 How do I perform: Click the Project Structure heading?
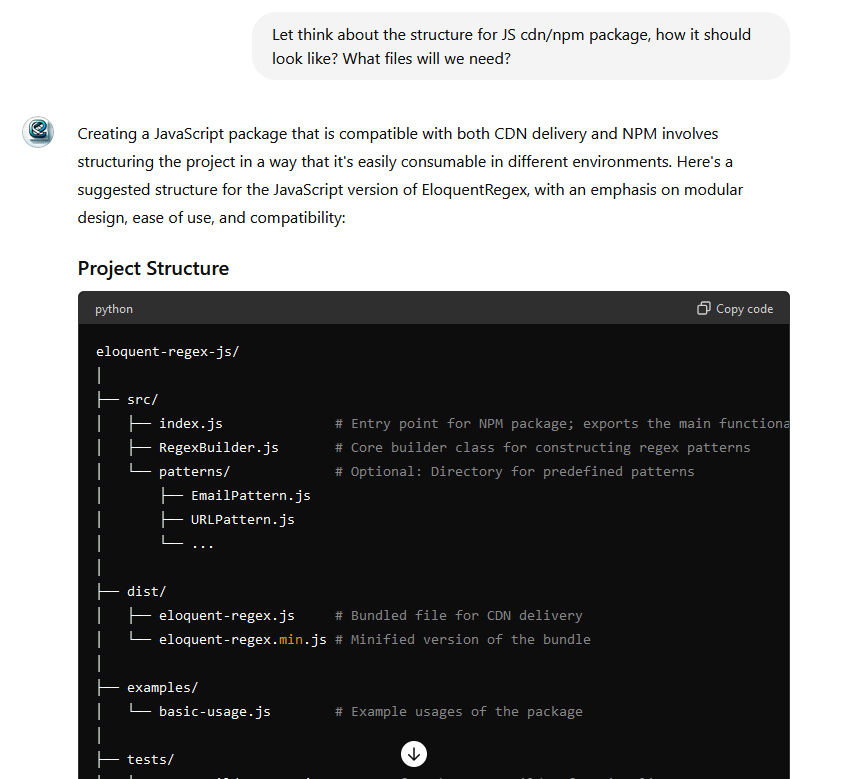tap(153, 268)
